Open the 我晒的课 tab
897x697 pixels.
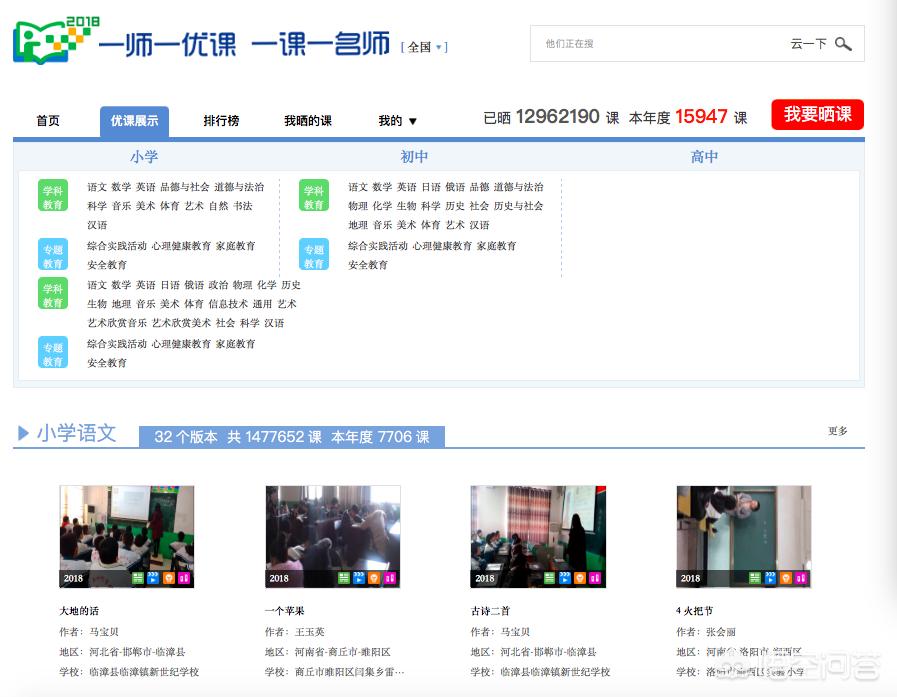pos(310,120)
